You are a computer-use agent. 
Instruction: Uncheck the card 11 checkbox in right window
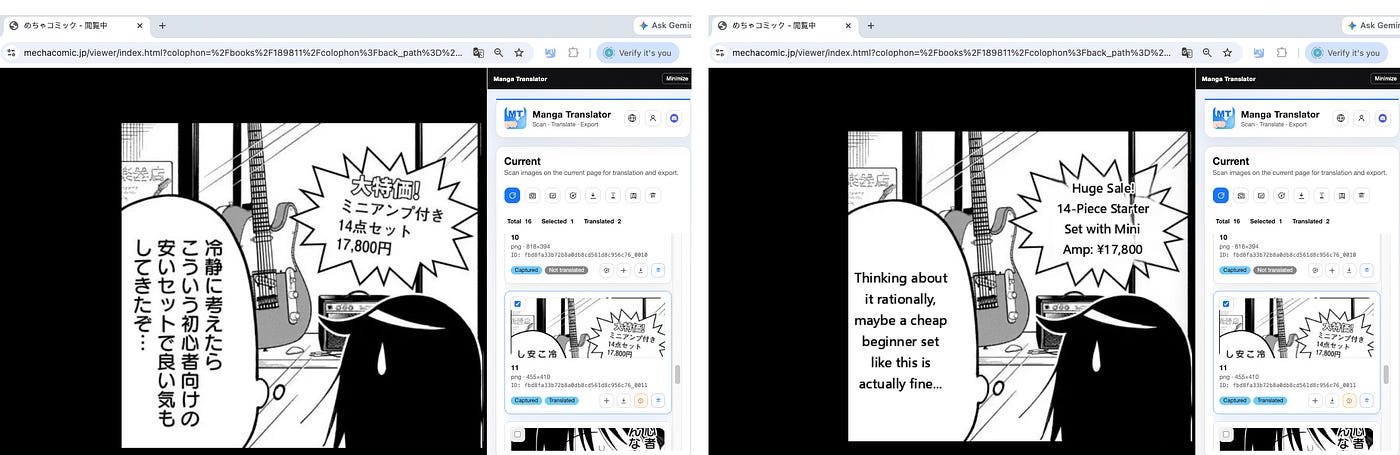click(1225, 304)
